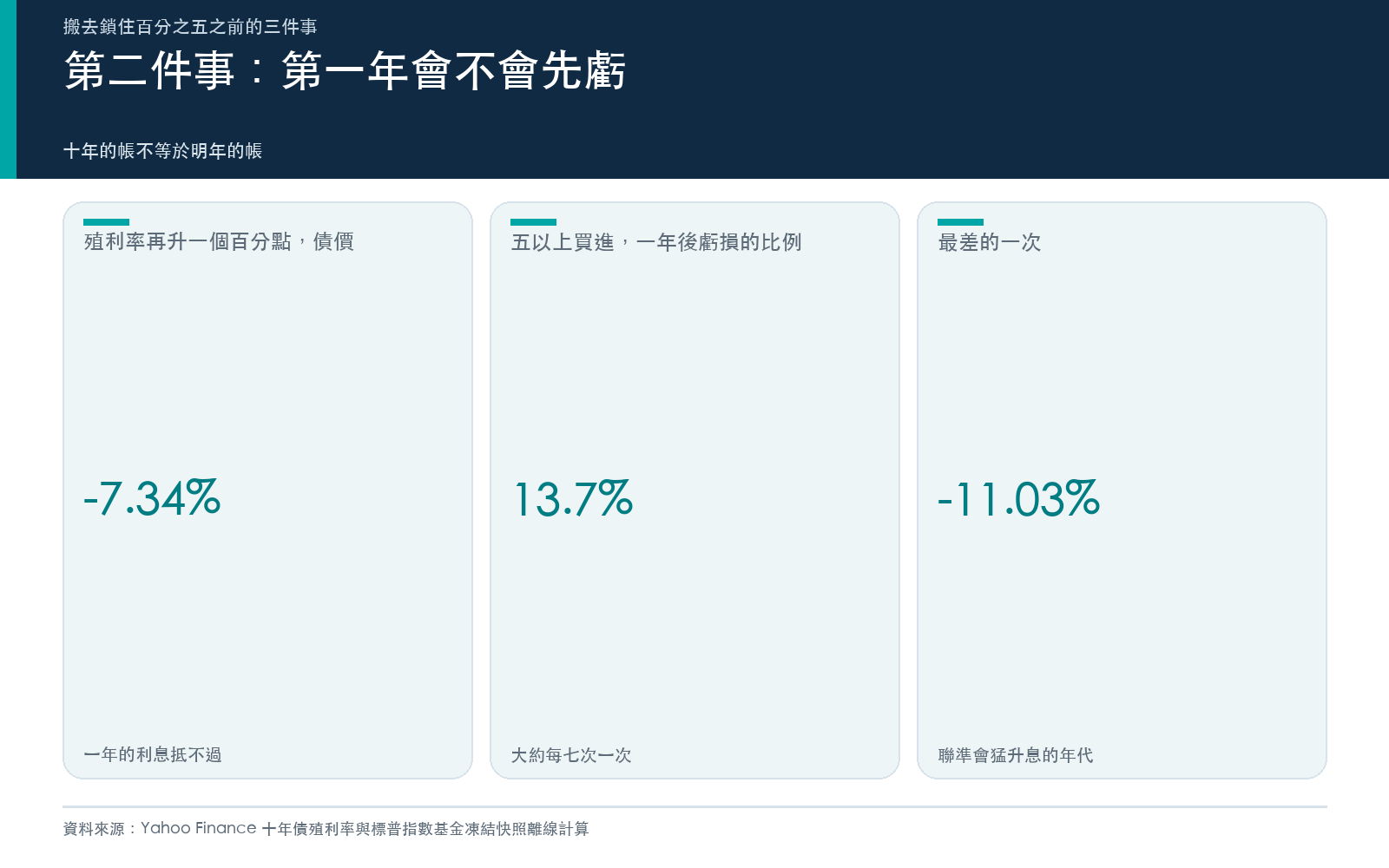Click the supertitle '搬去鎖住百分之五之前的三件事'
This screenshot has height=868, width=1389.
(190, 27)
